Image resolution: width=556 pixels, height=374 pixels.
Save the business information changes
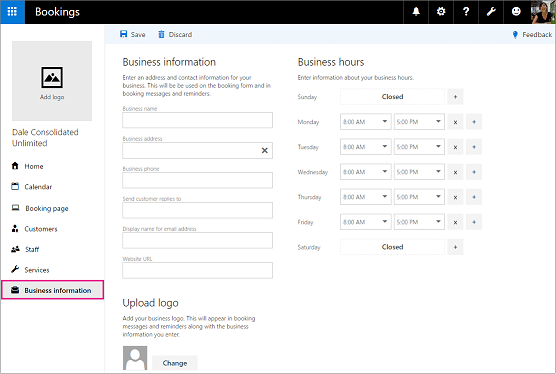tap(133, 34)
